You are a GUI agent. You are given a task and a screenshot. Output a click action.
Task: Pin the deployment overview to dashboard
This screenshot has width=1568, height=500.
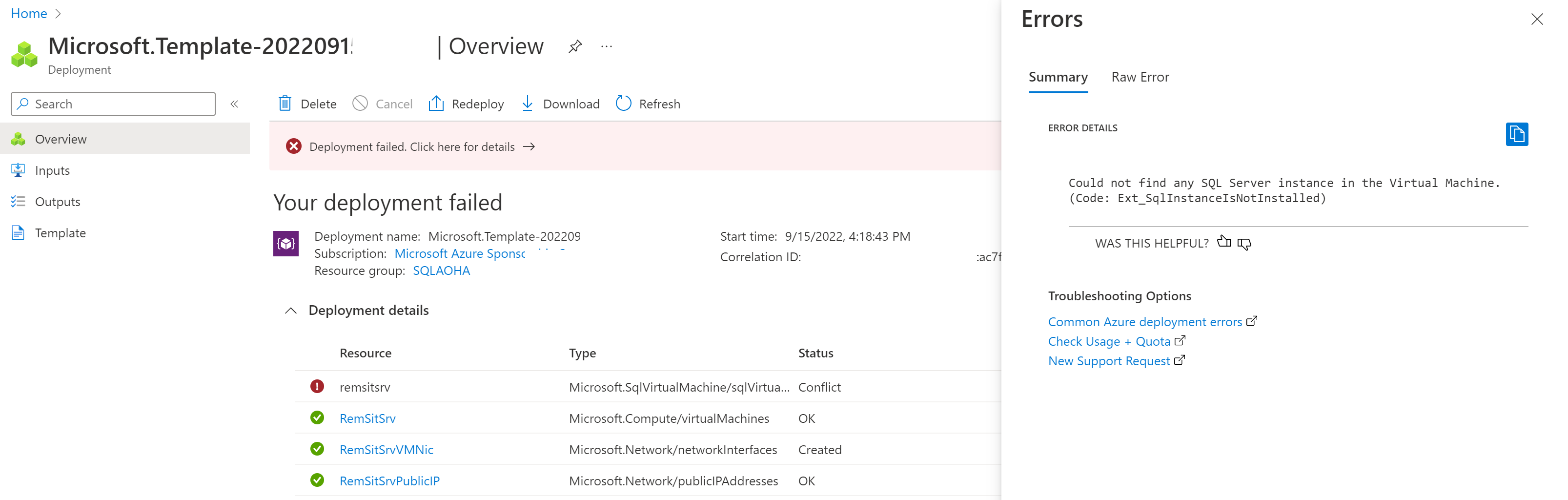pyautogui.click(x=575, y=46)
